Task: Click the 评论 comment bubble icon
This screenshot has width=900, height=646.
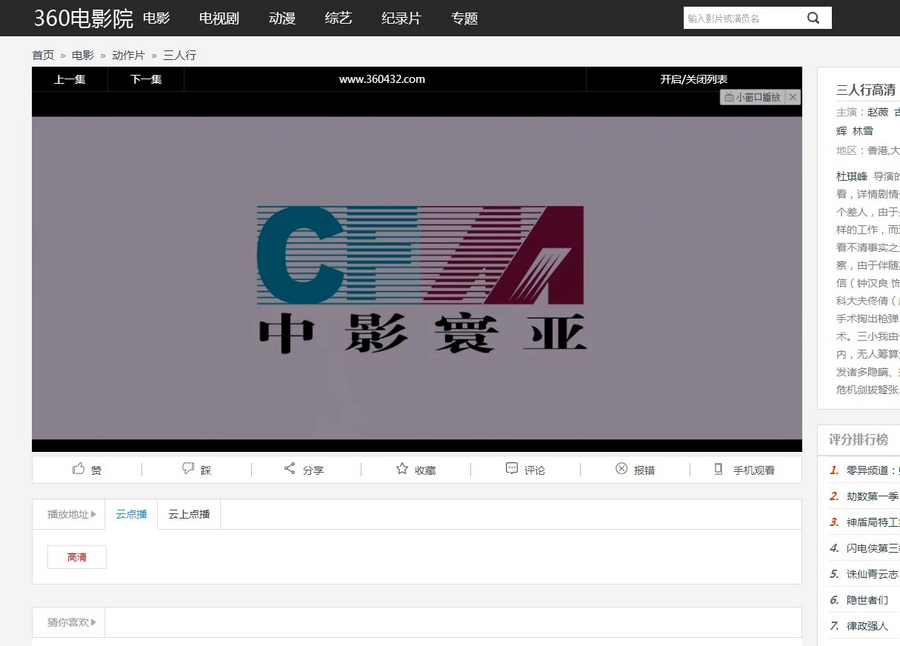Action: click(x=511, y=468)
